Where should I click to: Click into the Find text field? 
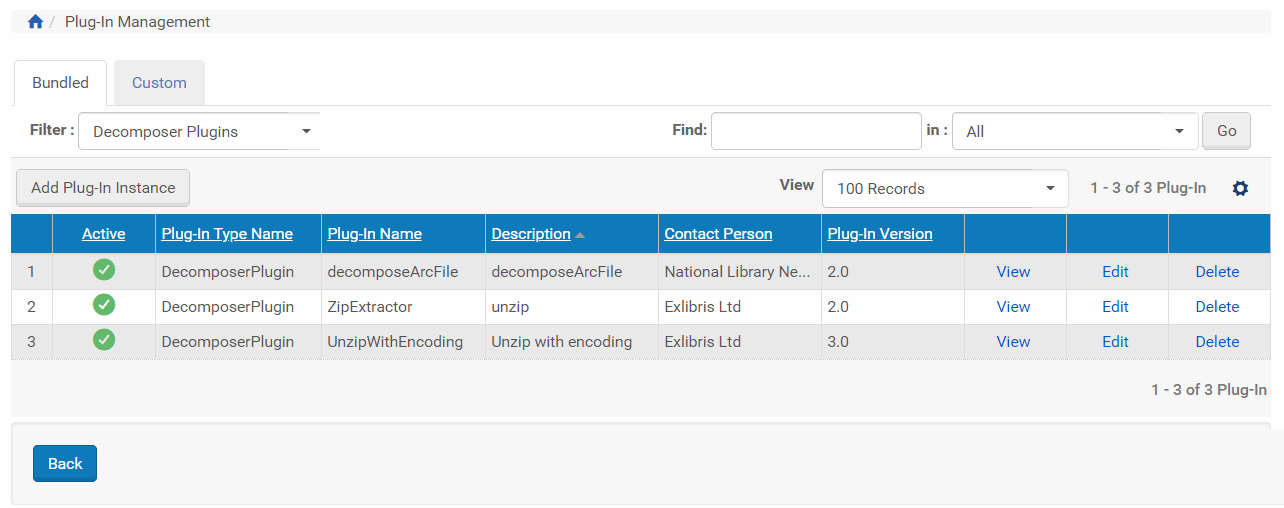816,131
